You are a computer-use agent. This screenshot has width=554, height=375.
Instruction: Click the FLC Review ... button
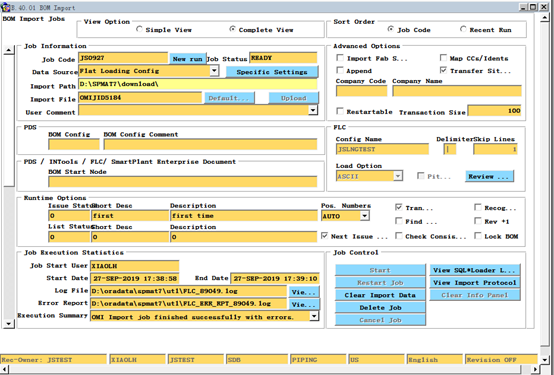click(x=489, y=176)
